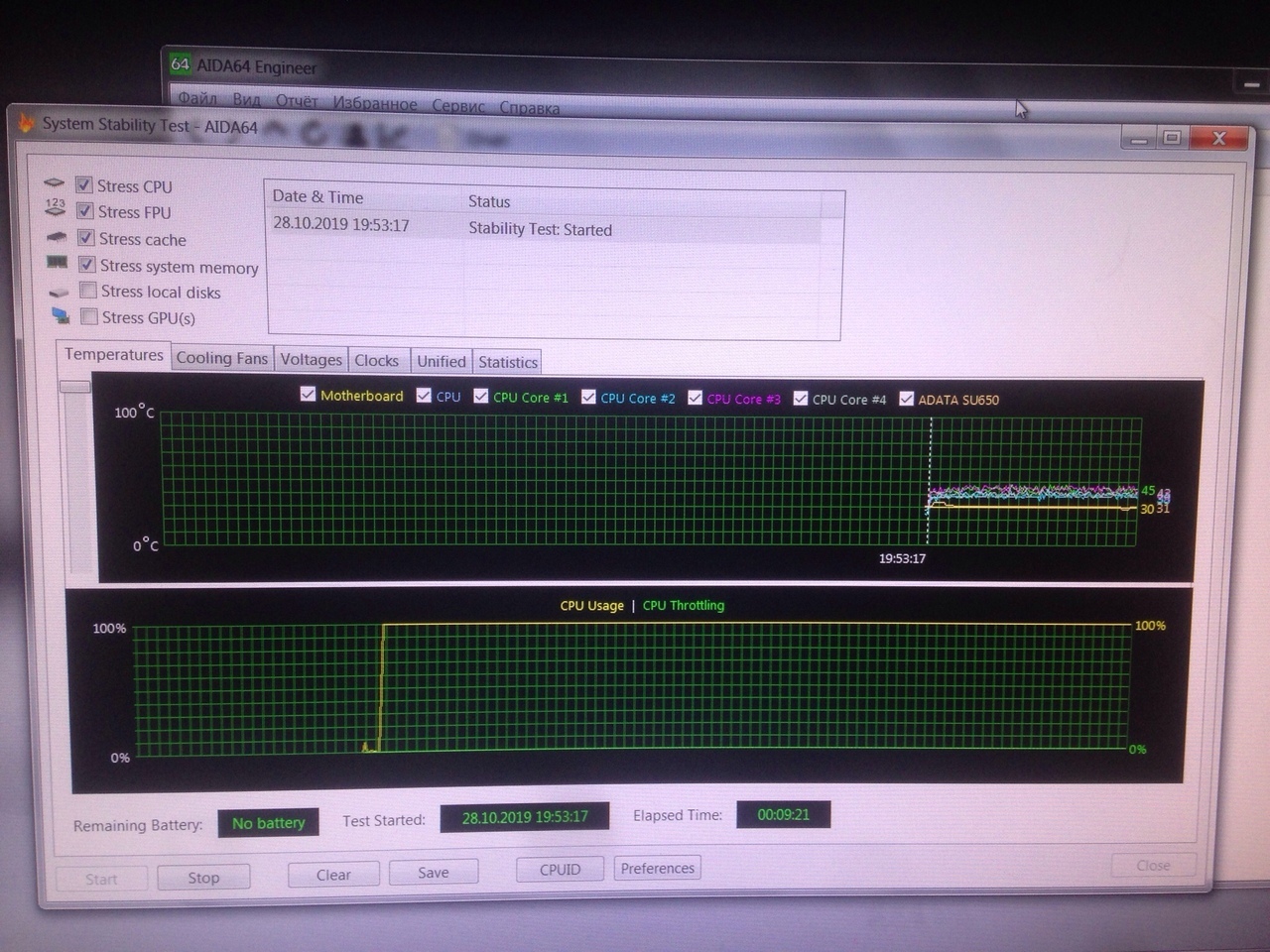The image size is (1270, 952).
Task: Open the Избранное menu in AIDA64 Engineer
Action: coord(375,103)
